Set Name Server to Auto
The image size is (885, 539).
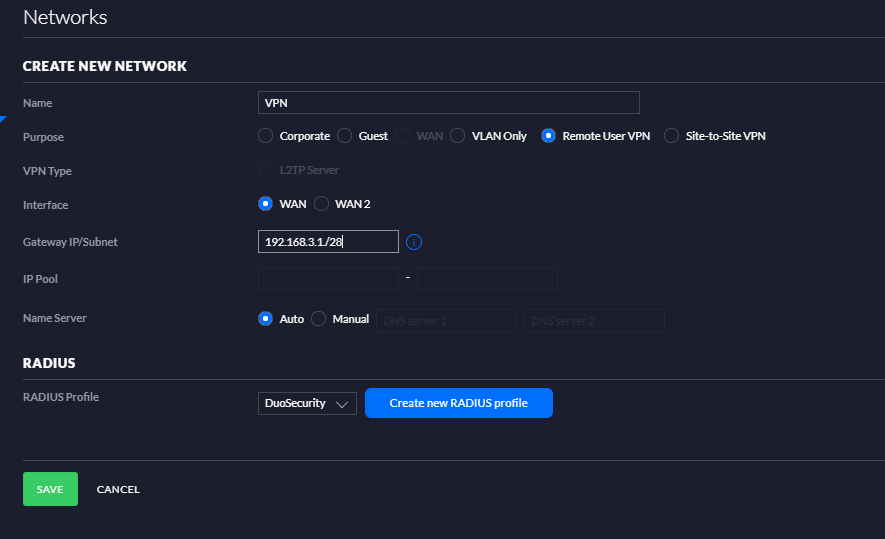265,319
